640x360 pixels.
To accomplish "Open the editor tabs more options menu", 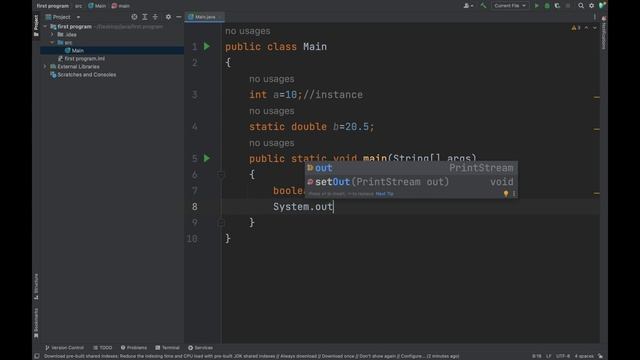I will tap(595, 17).
